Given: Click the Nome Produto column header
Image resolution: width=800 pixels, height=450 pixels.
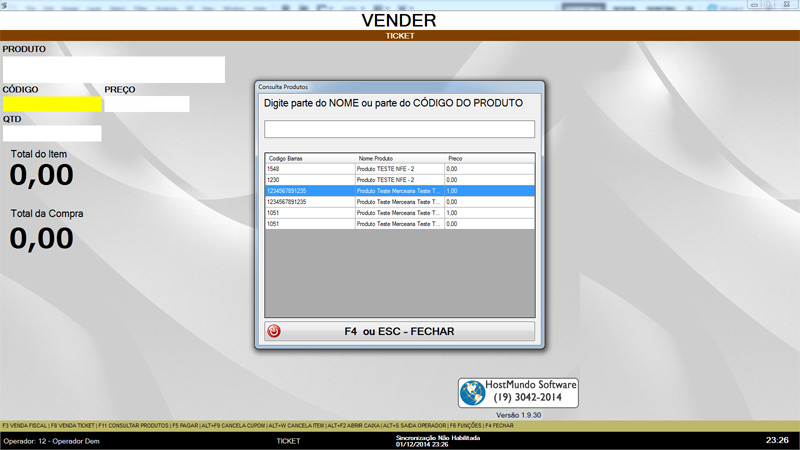Looking at the screenshot, I should coord(399,158).
